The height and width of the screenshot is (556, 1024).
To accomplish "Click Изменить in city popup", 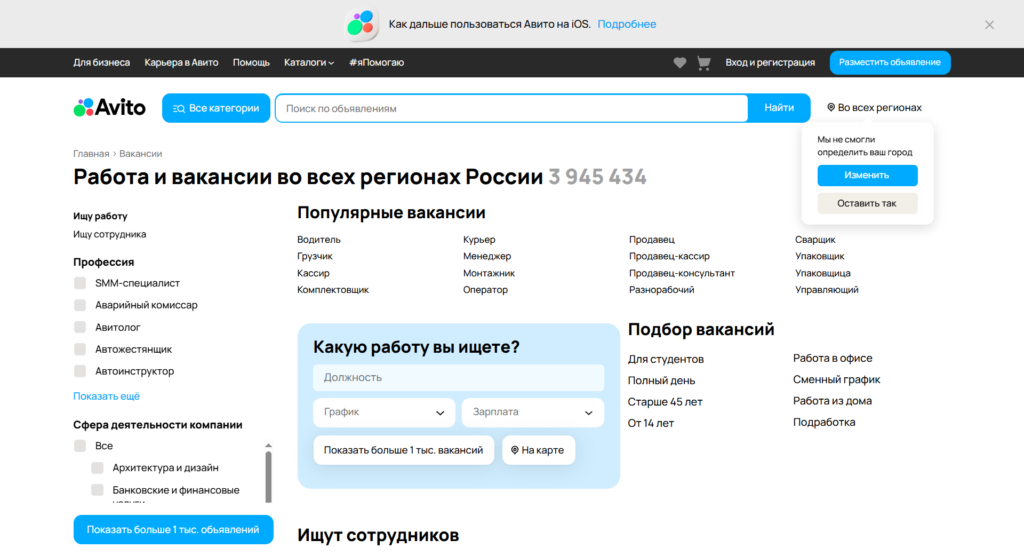I will [867, 175].
